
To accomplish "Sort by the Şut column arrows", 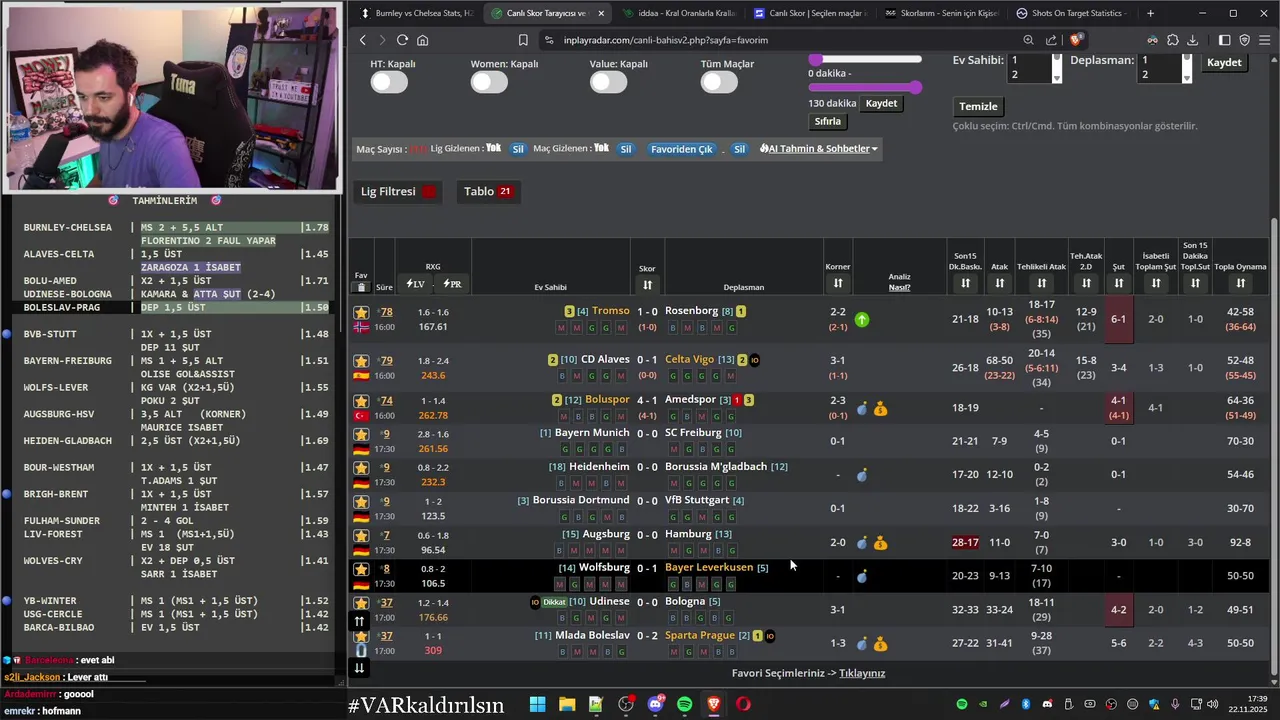I will (x=1119, y=284).
